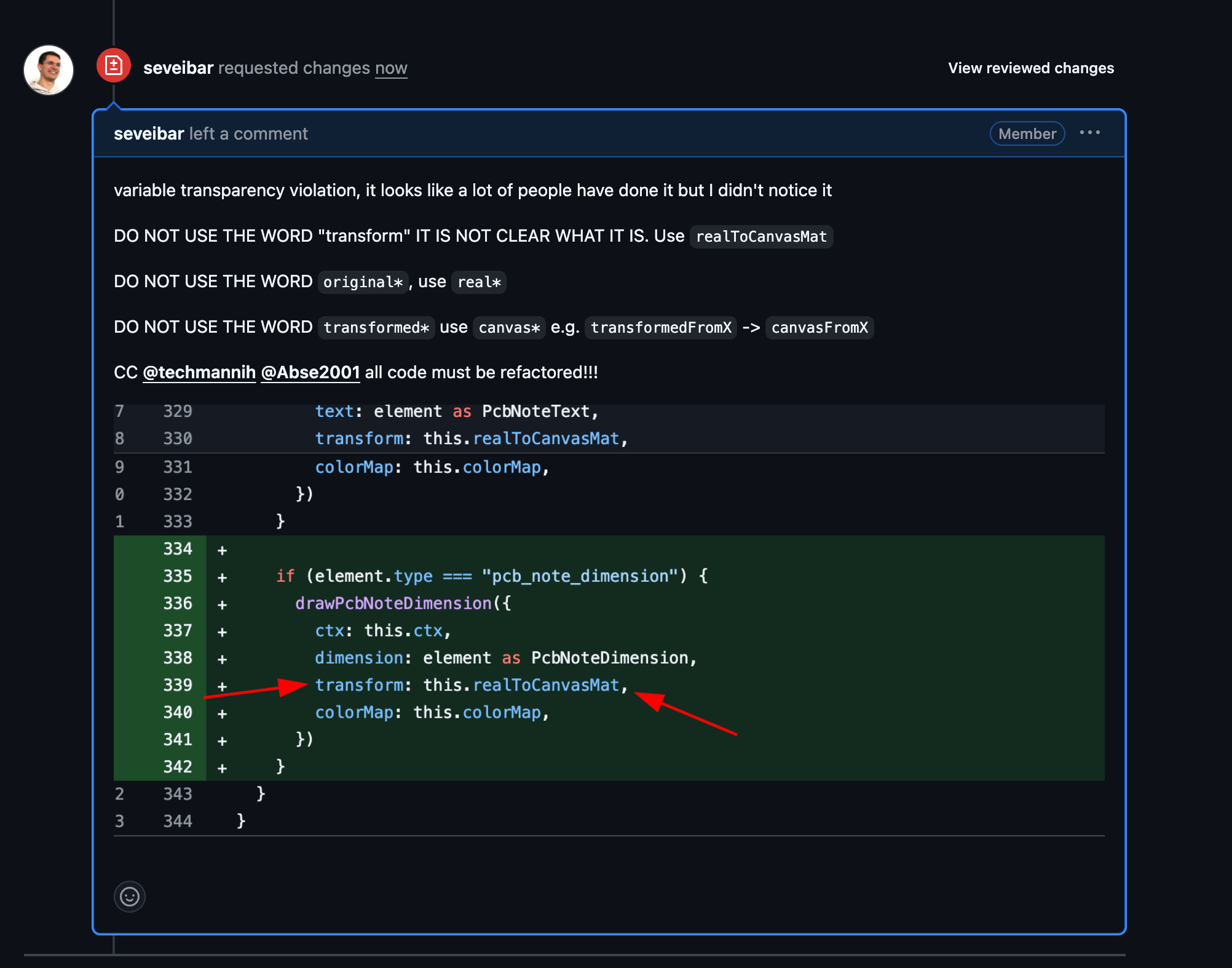Image resolution: width=1232 pixels, height=968 pixels.
Task: Click seveibar name in comment header
Action: [149, 134]
